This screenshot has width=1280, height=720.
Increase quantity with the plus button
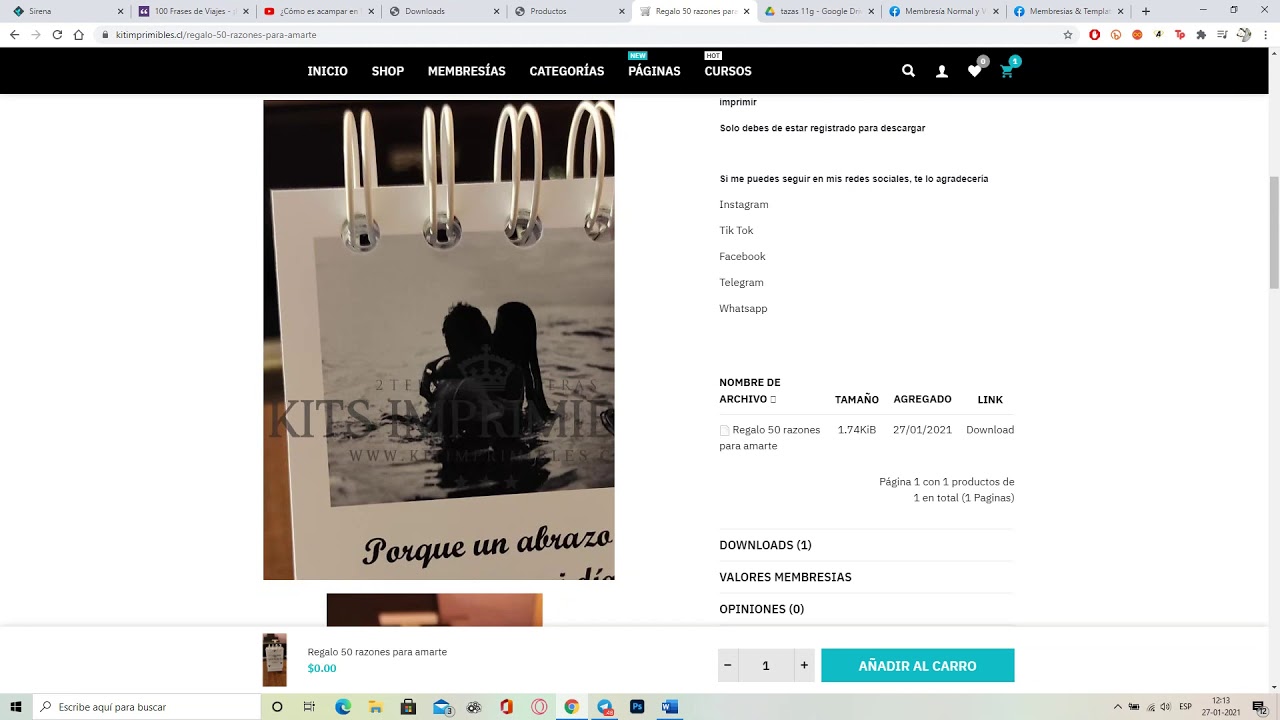(x=803, y=665)
